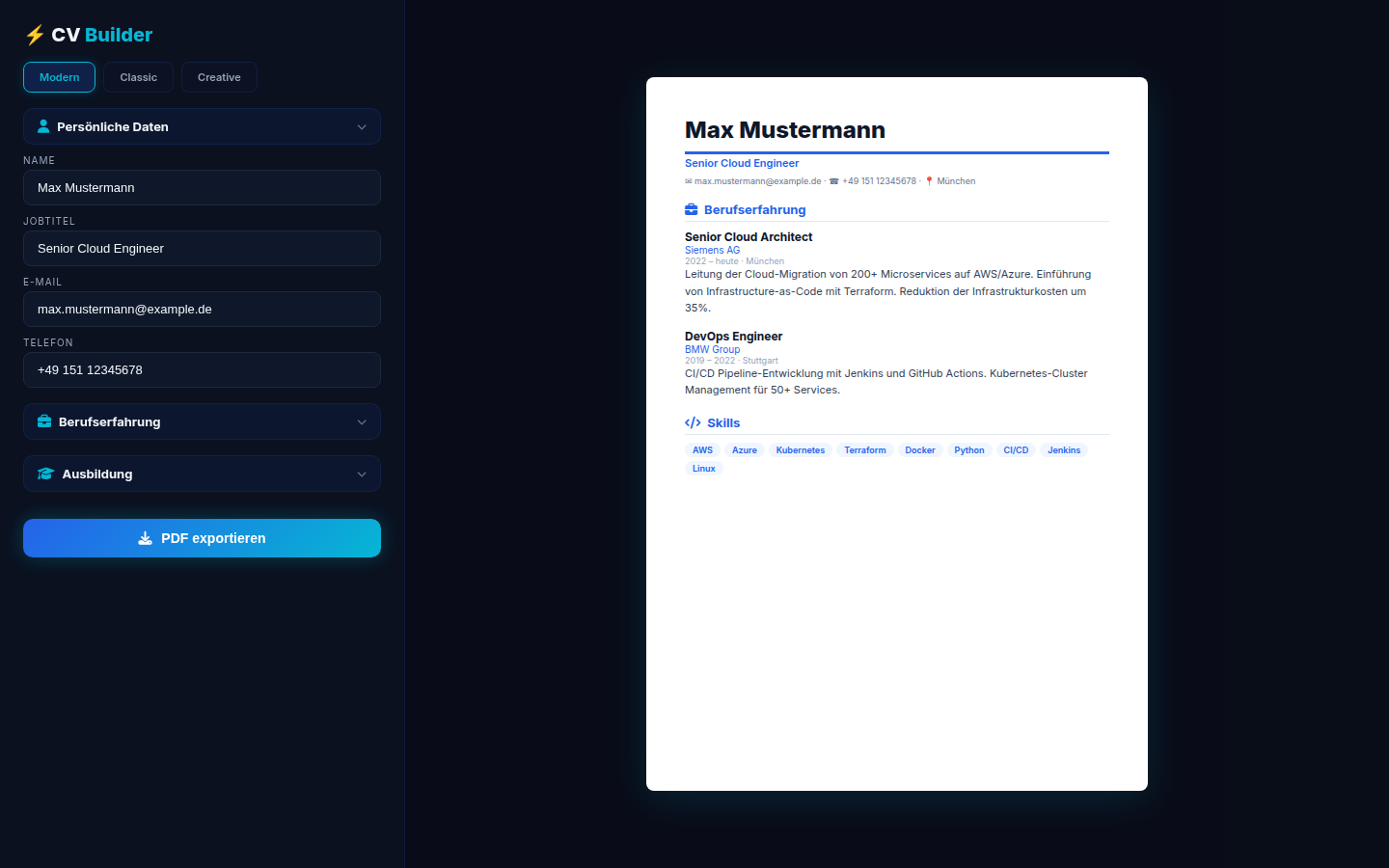The height and width of the screenshot is (868, 1389).
Task: Open the Siemens AG company link
Action: (712, 250)
